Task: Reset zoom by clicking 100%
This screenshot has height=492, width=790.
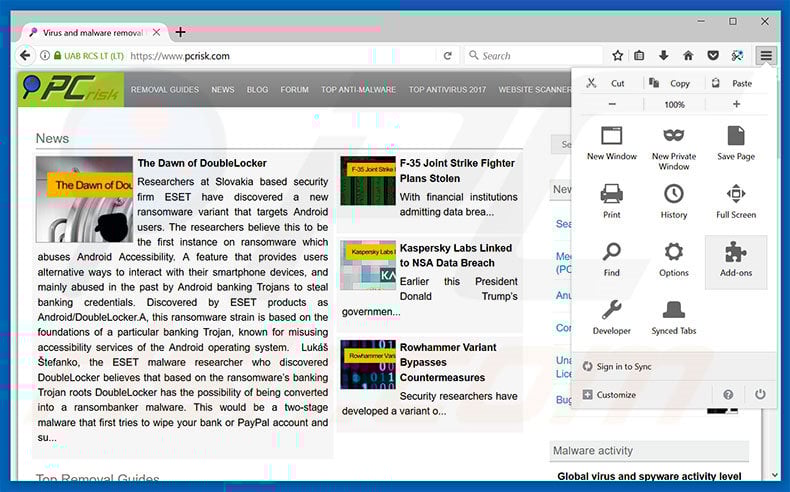Action: point(674,104)
